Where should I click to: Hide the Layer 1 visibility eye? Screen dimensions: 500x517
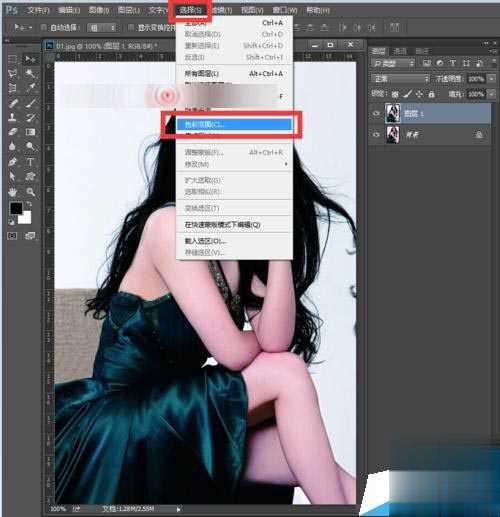pyautogui.click(x=376, y=114)
